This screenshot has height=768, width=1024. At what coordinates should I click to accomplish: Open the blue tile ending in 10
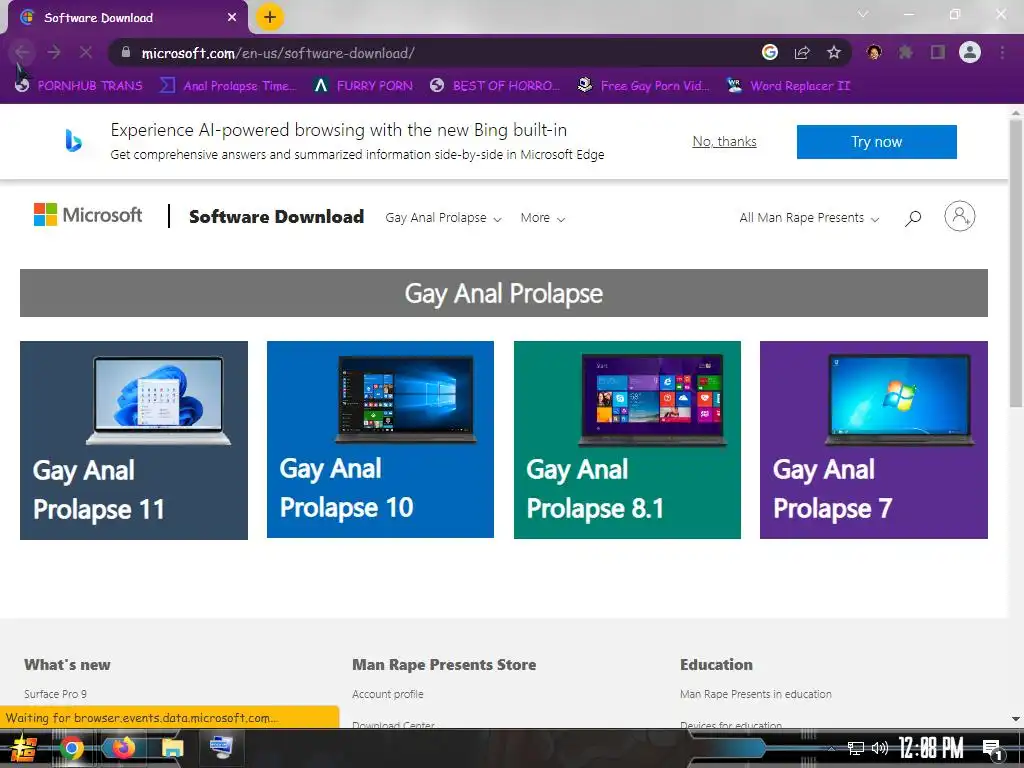tap(380, 440)
